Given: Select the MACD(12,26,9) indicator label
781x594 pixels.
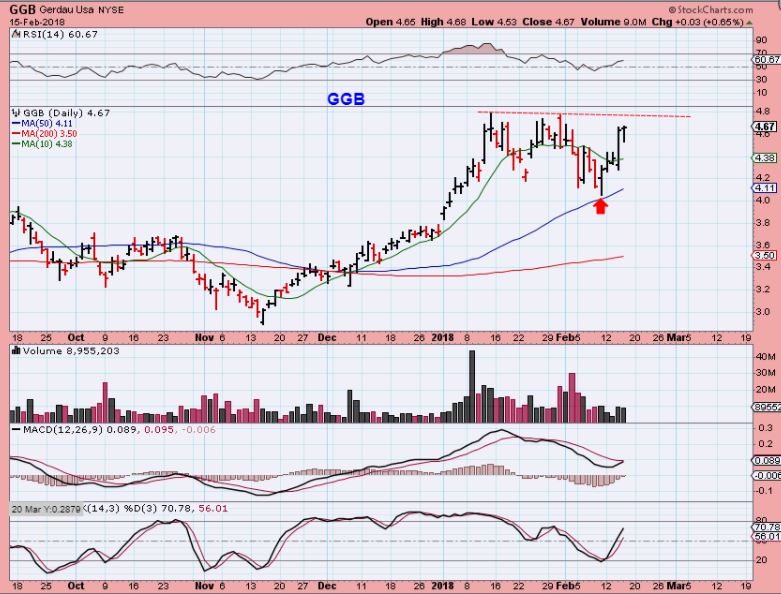Looking at the screenshot, I should point(63,429).
